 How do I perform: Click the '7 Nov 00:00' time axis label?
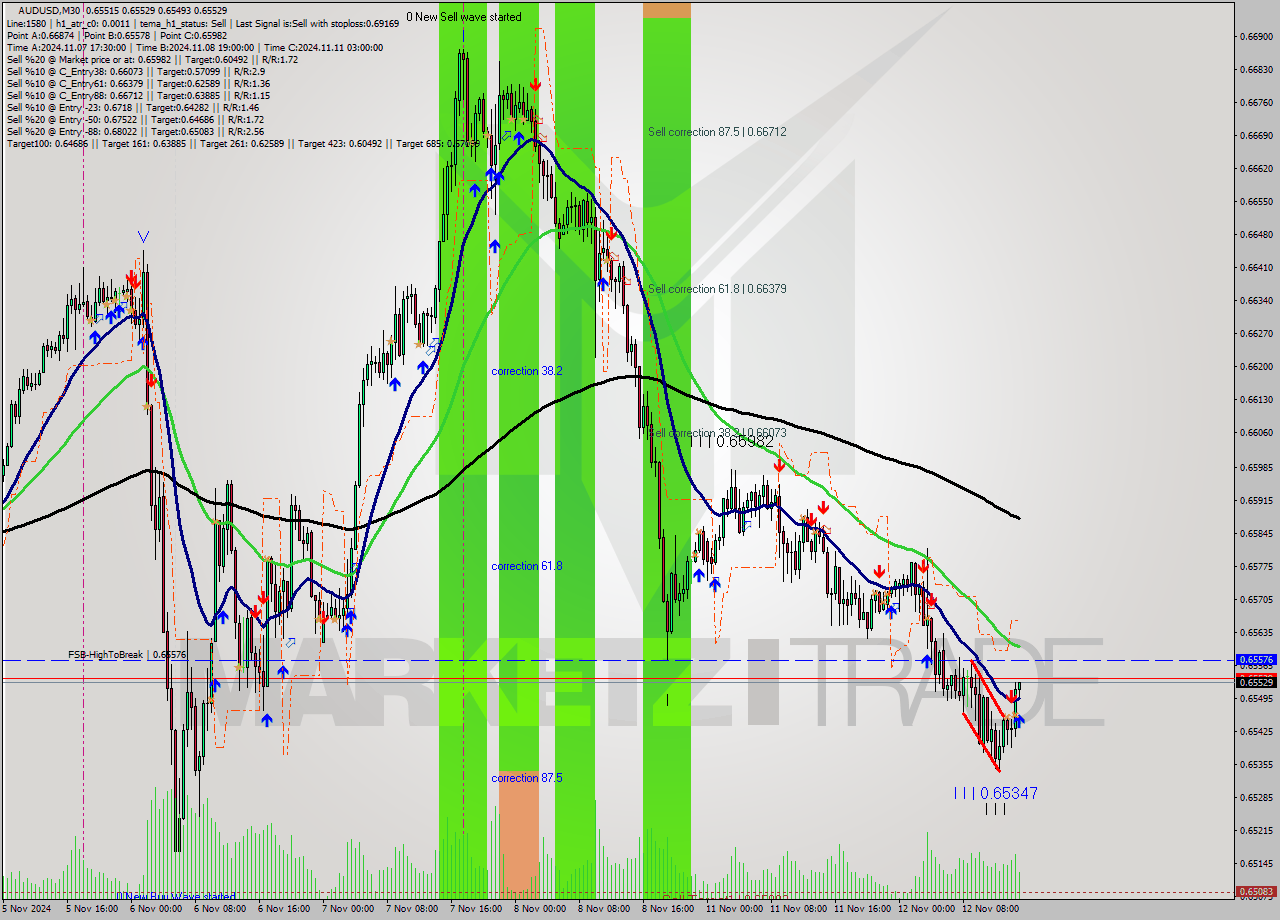coord(348,909)
